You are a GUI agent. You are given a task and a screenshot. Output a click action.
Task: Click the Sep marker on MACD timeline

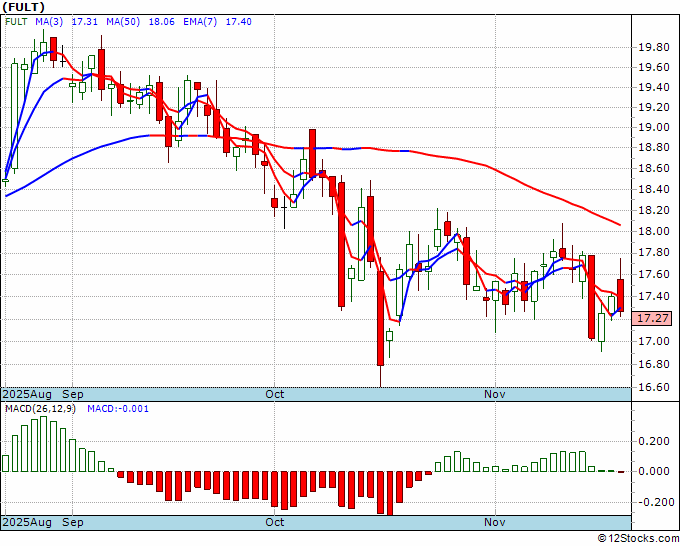coord(72,522)
